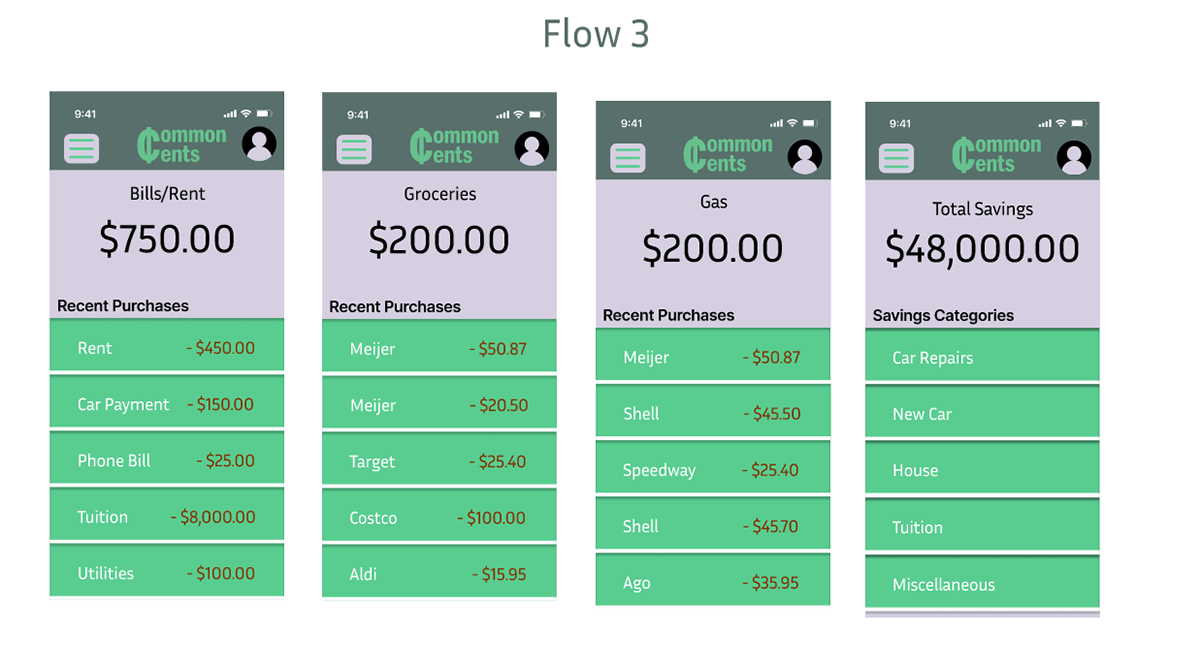The image size is (1200, 668).
Task: Open profile avatar on Gas screen
Action: [805, 156]
